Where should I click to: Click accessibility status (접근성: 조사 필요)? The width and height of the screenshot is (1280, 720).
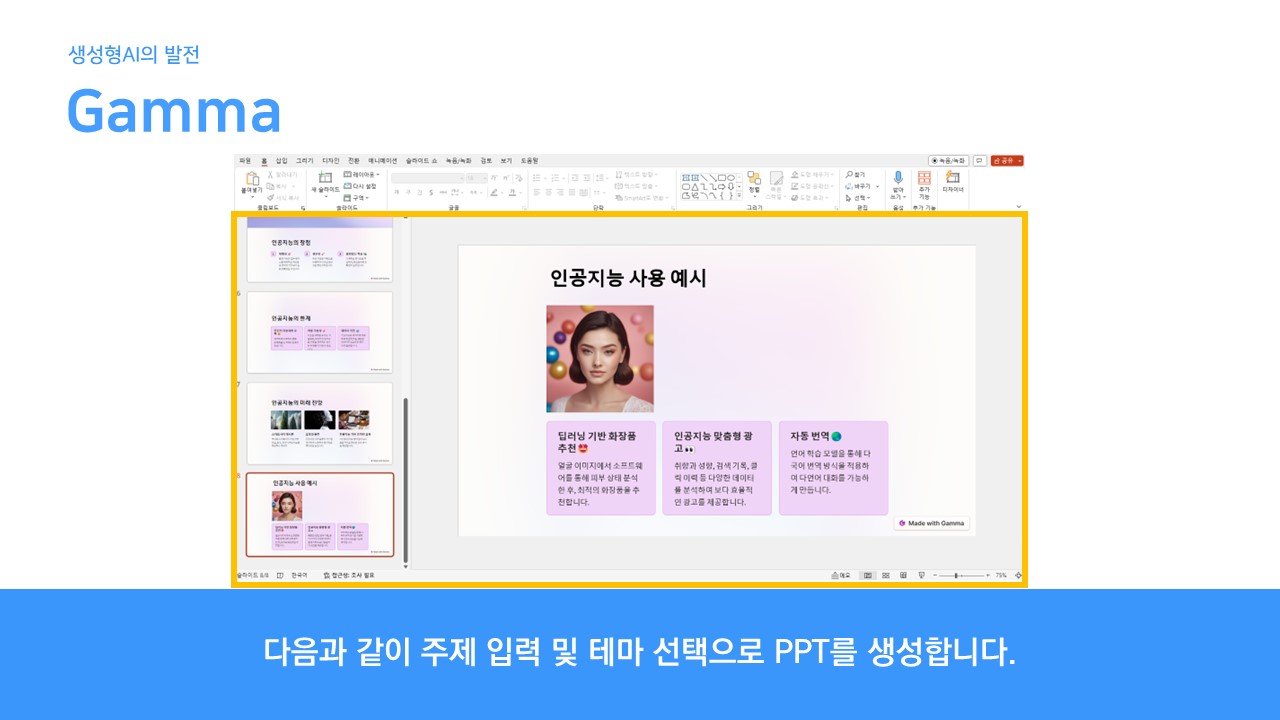(349, 575)
